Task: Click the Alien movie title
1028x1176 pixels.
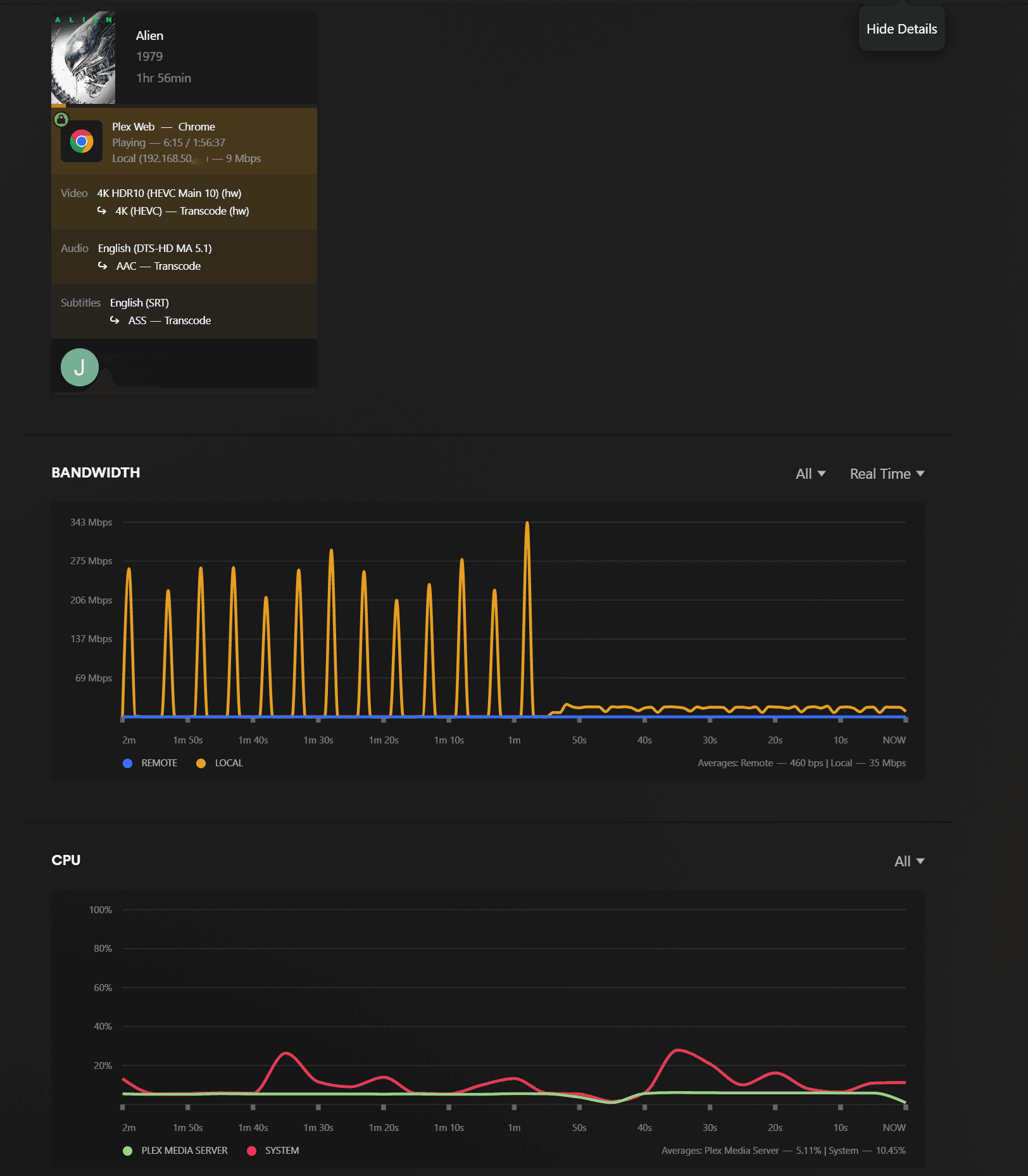Action: (x=150, y=36)
